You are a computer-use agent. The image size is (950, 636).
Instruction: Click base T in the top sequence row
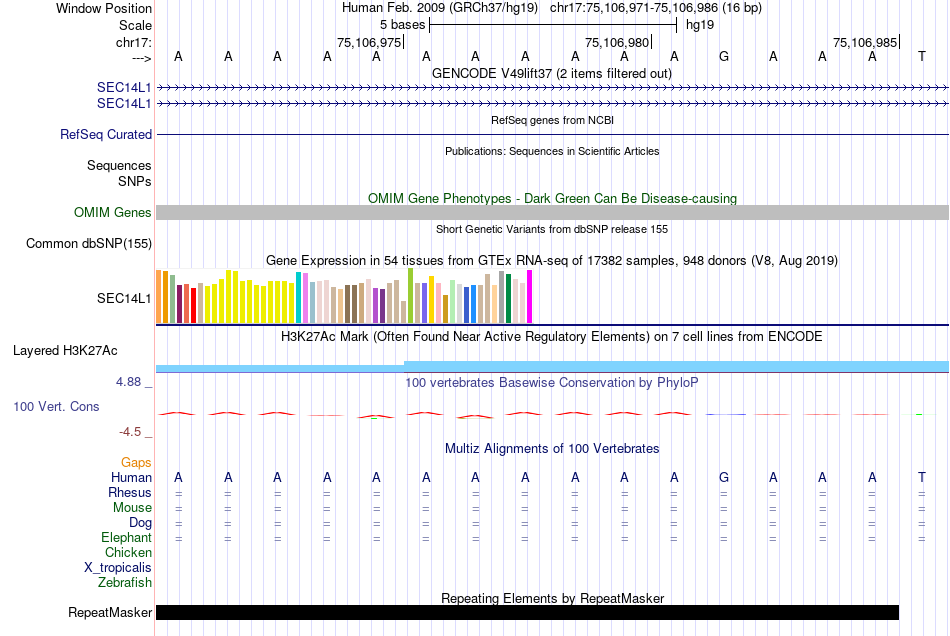click(x=922, y=56)
